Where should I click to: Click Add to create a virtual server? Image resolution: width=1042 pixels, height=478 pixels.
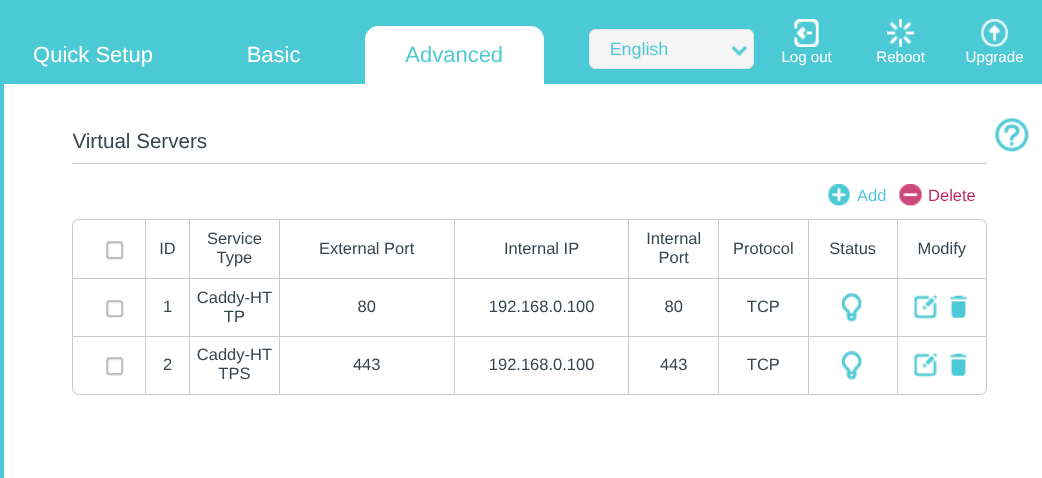[x=857, y=195]
